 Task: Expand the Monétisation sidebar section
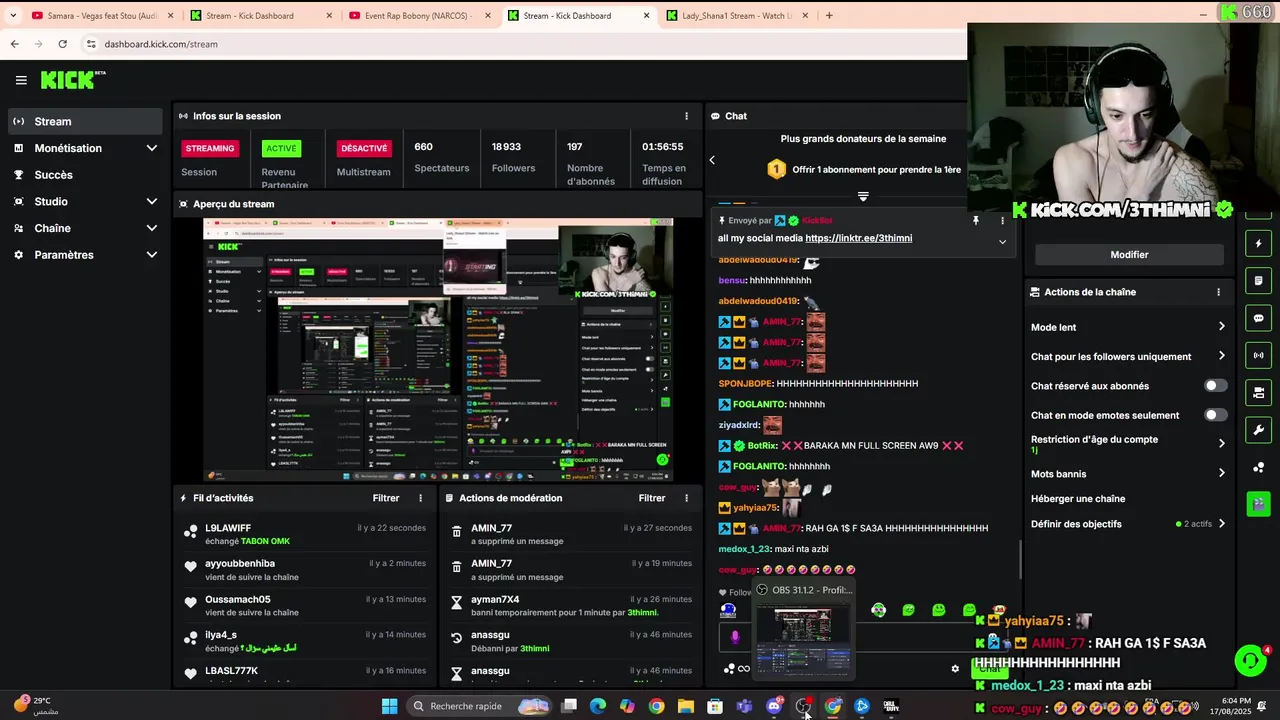click(84, 148)
